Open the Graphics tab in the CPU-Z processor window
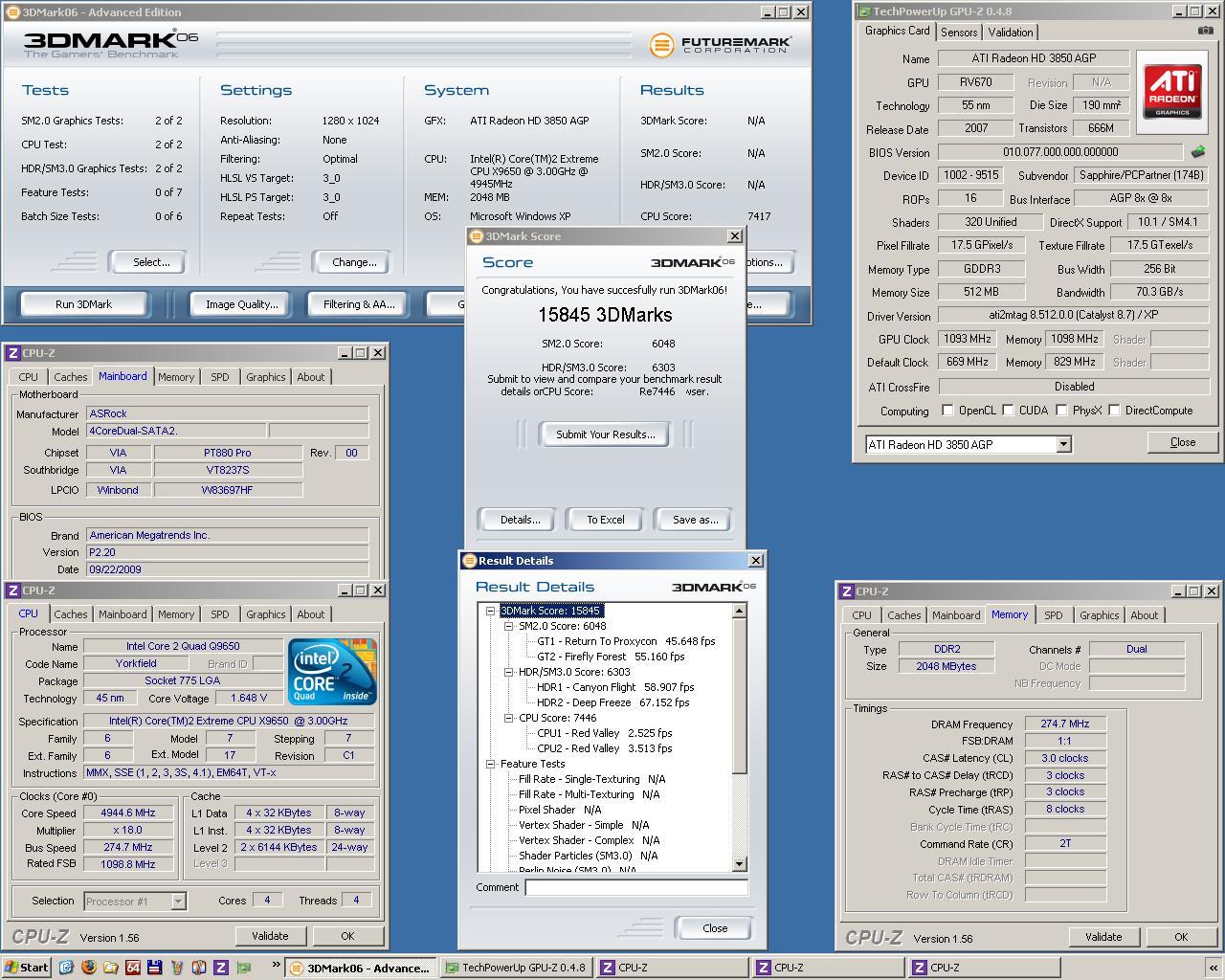This screenshot has height=980, width=1225. click(x=265, y=614)
